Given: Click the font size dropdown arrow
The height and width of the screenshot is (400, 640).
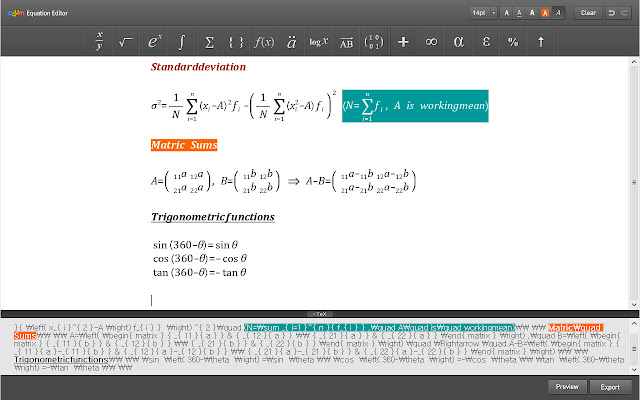Looking at the screenshot, I should point(493,13).
